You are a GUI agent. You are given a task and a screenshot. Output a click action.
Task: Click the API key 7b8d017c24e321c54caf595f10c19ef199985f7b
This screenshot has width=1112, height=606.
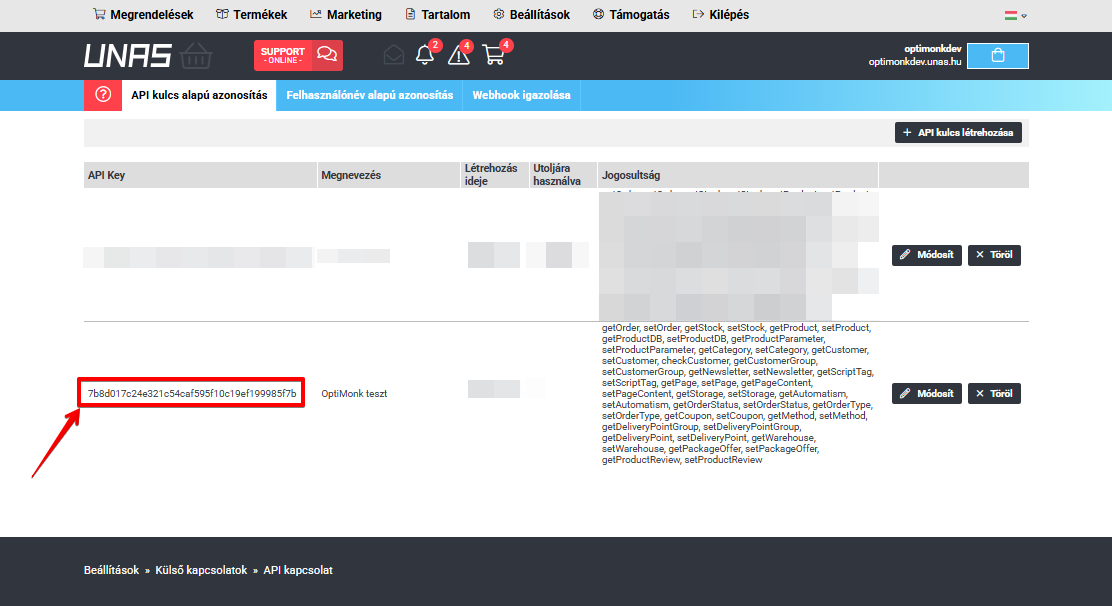[191, 393]
